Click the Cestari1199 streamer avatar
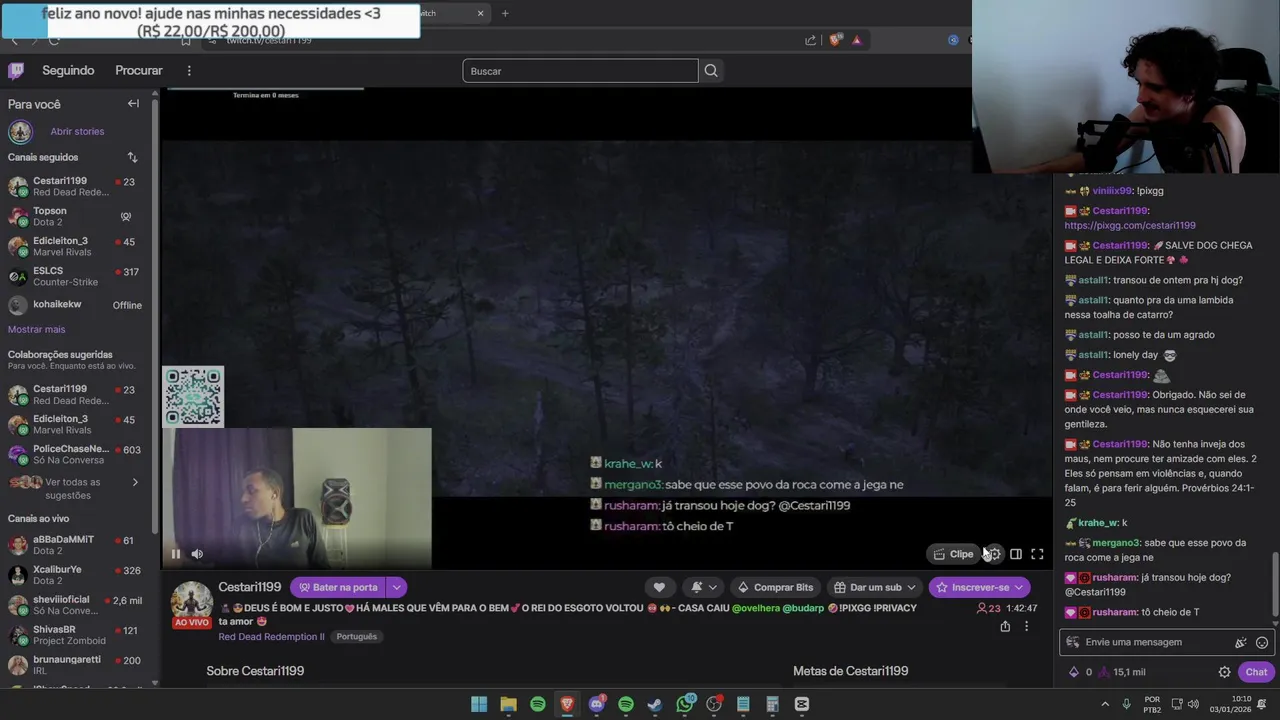Viewport: 1280px width, 720px height. click(x=191, y=601)
